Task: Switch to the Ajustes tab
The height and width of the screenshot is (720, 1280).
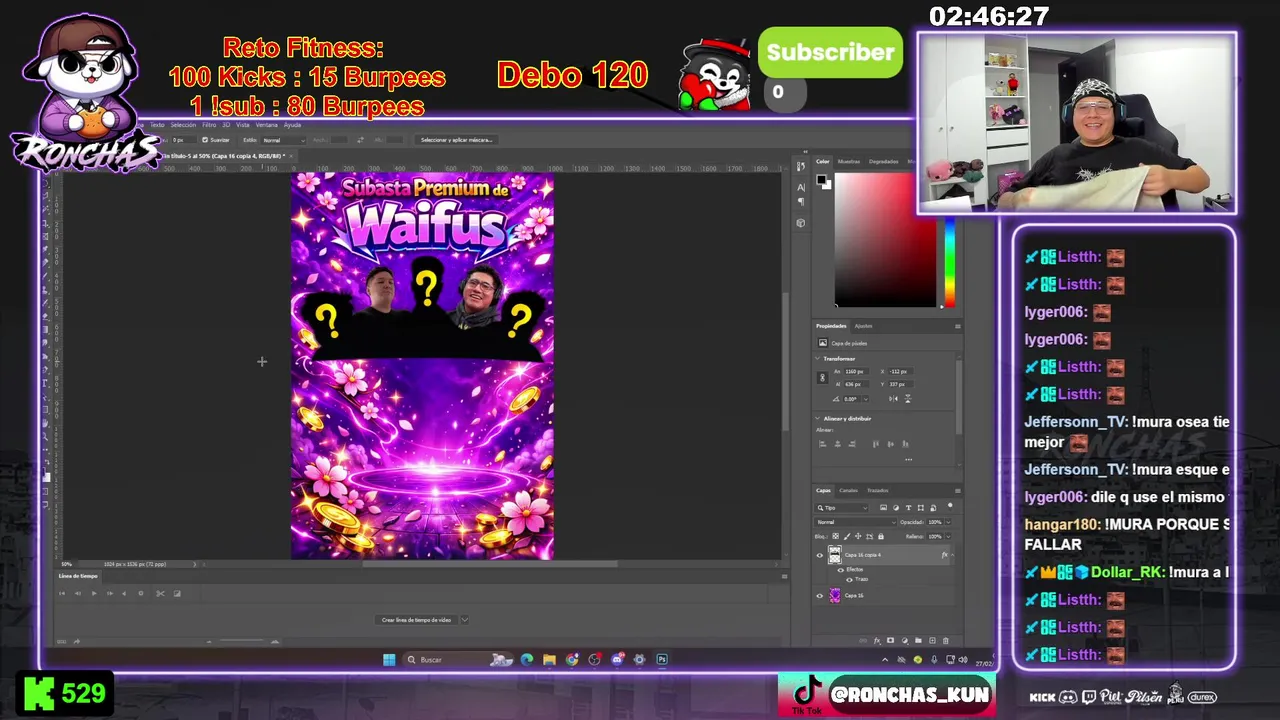Action: [863, 326]
